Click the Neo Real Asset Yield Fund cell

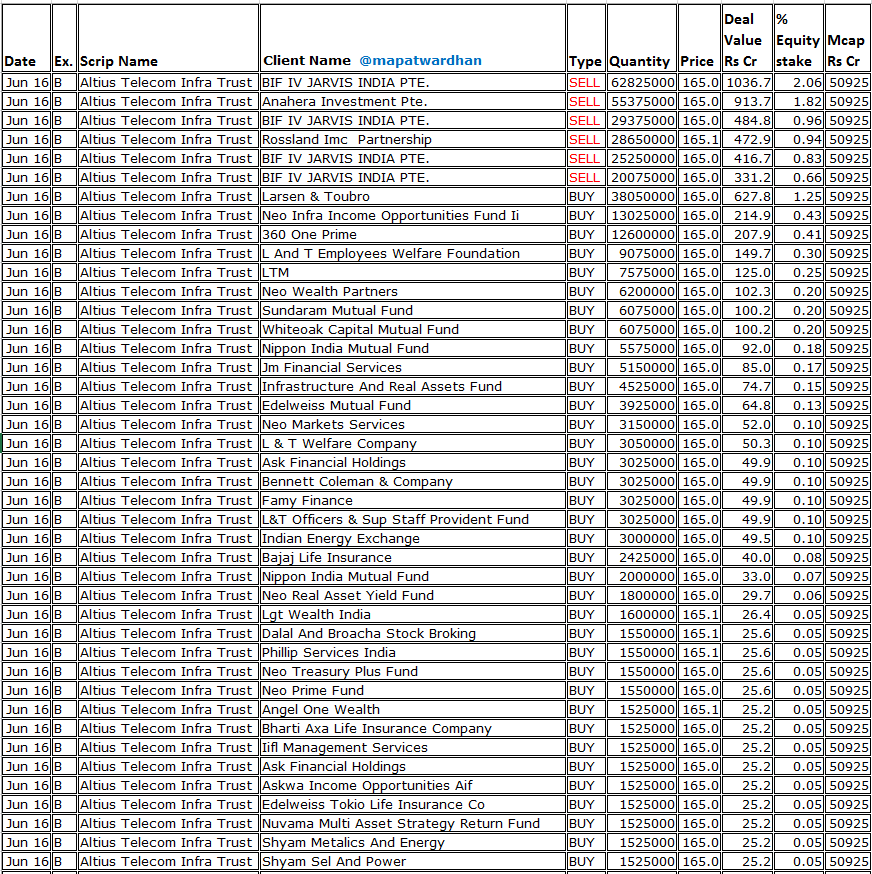pyautogui.click(x=413, y=595)
